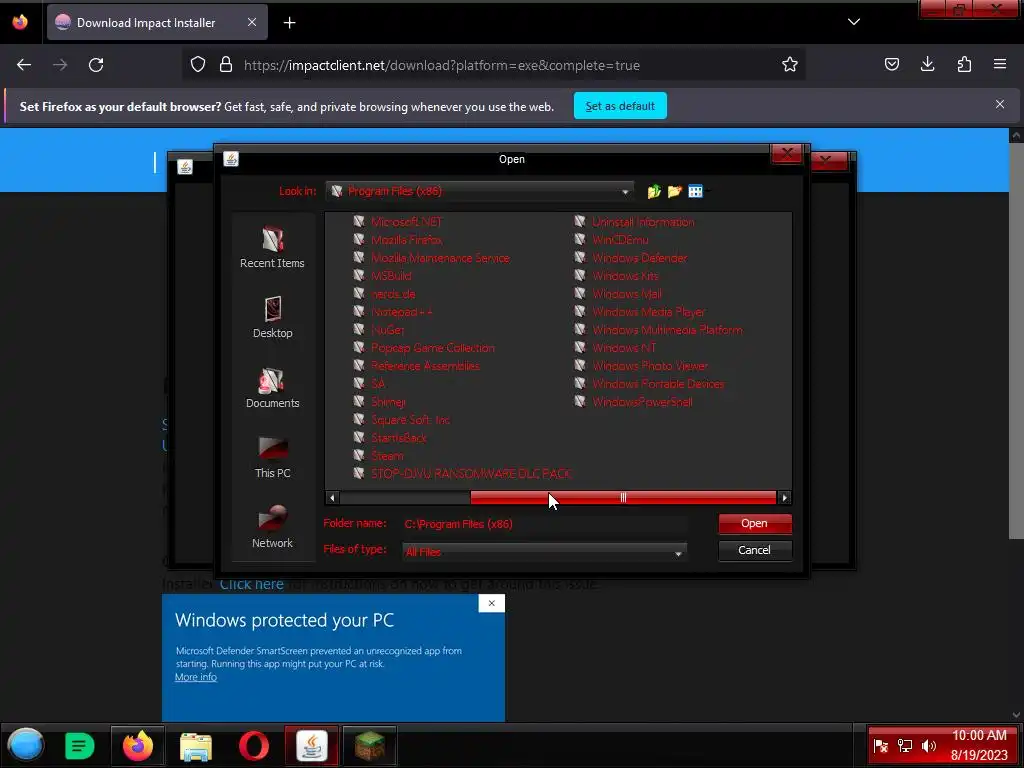Open Firefox hamburger application menu

1000,64
